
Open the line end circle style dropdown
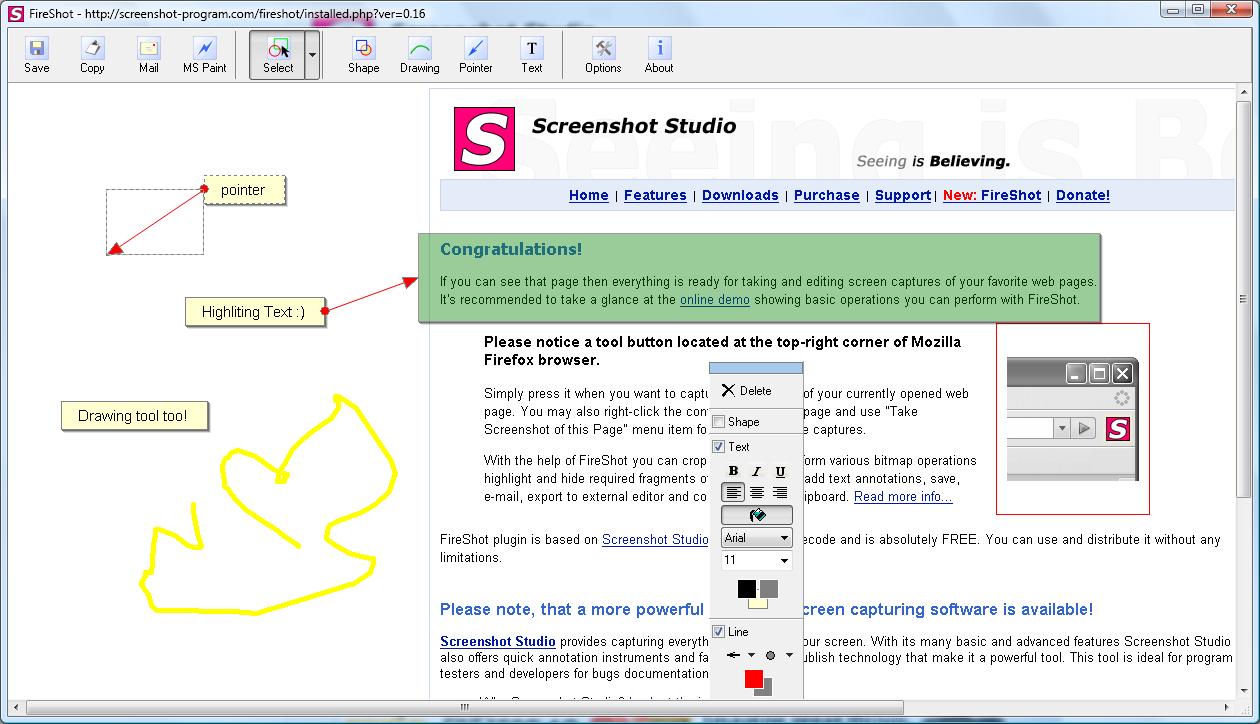click(789, 656)
